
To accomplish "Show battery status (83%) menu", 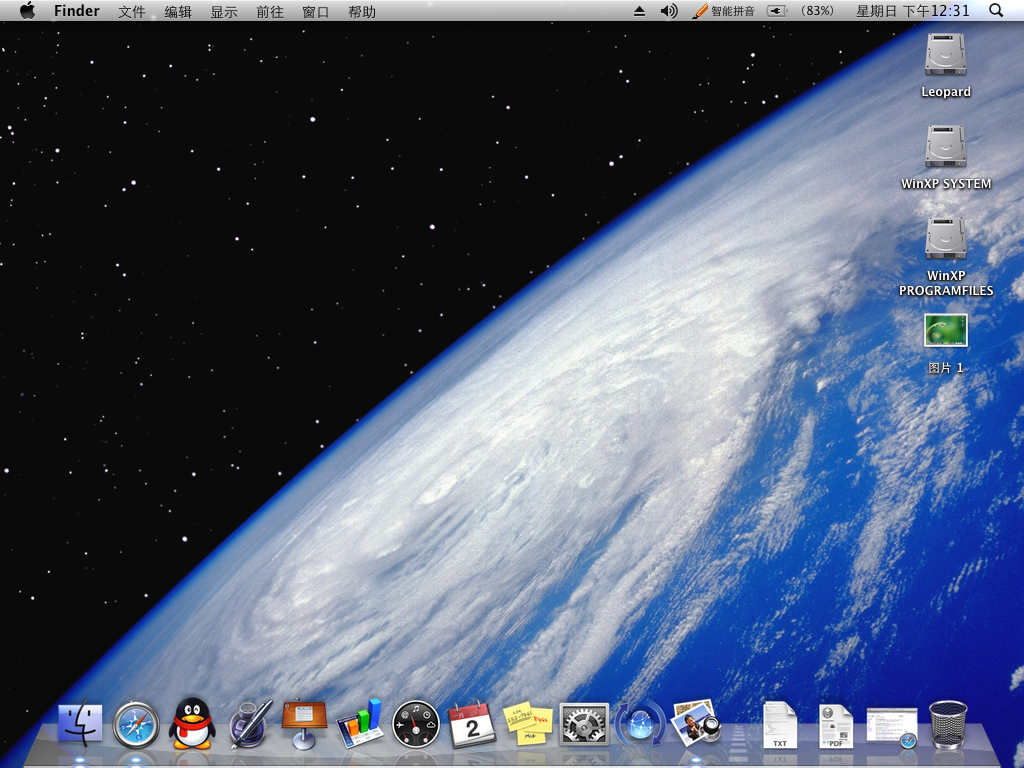I will point(802,10).
